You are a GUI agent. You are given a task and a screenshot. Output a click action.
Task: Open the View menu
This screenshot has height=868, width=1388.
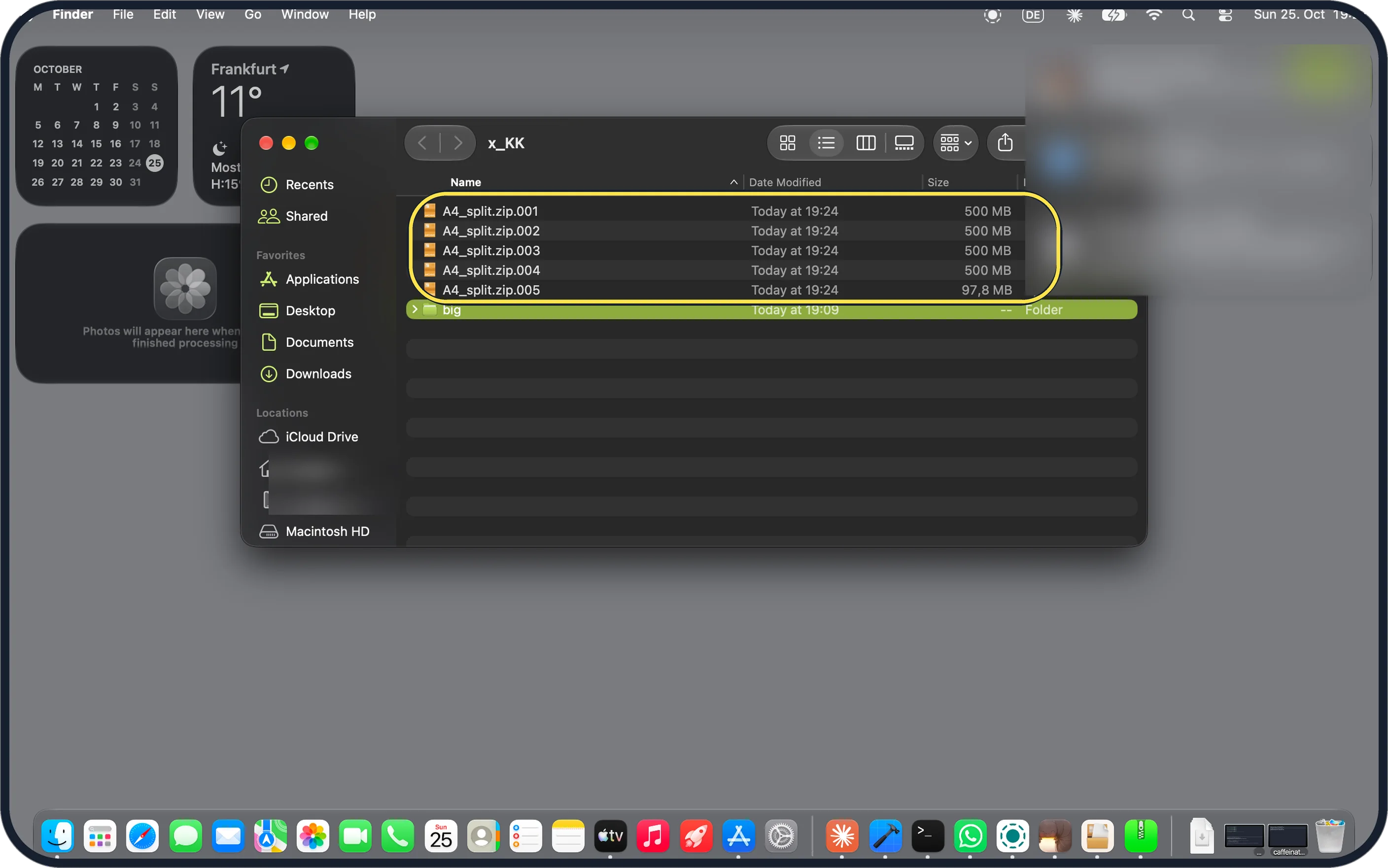(210, 14)
